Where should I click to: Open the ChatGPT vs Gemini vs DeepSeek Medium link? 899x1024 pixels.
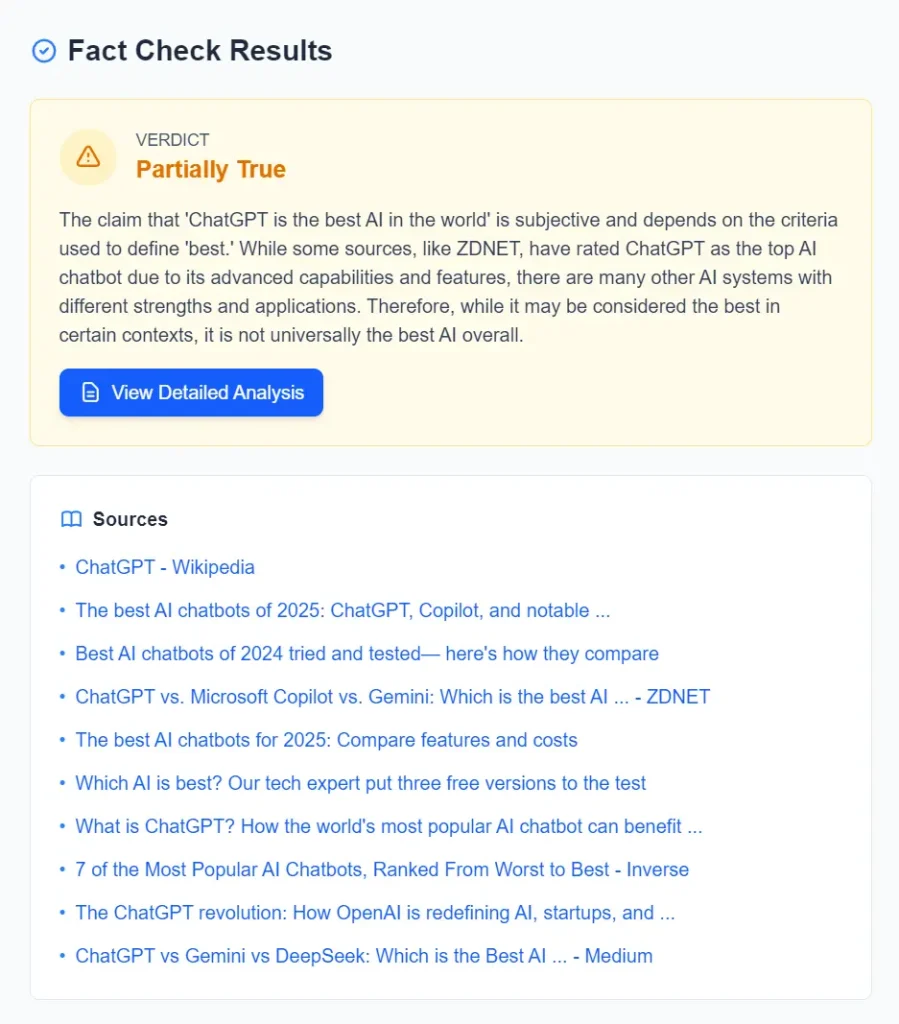coord(364,956)
